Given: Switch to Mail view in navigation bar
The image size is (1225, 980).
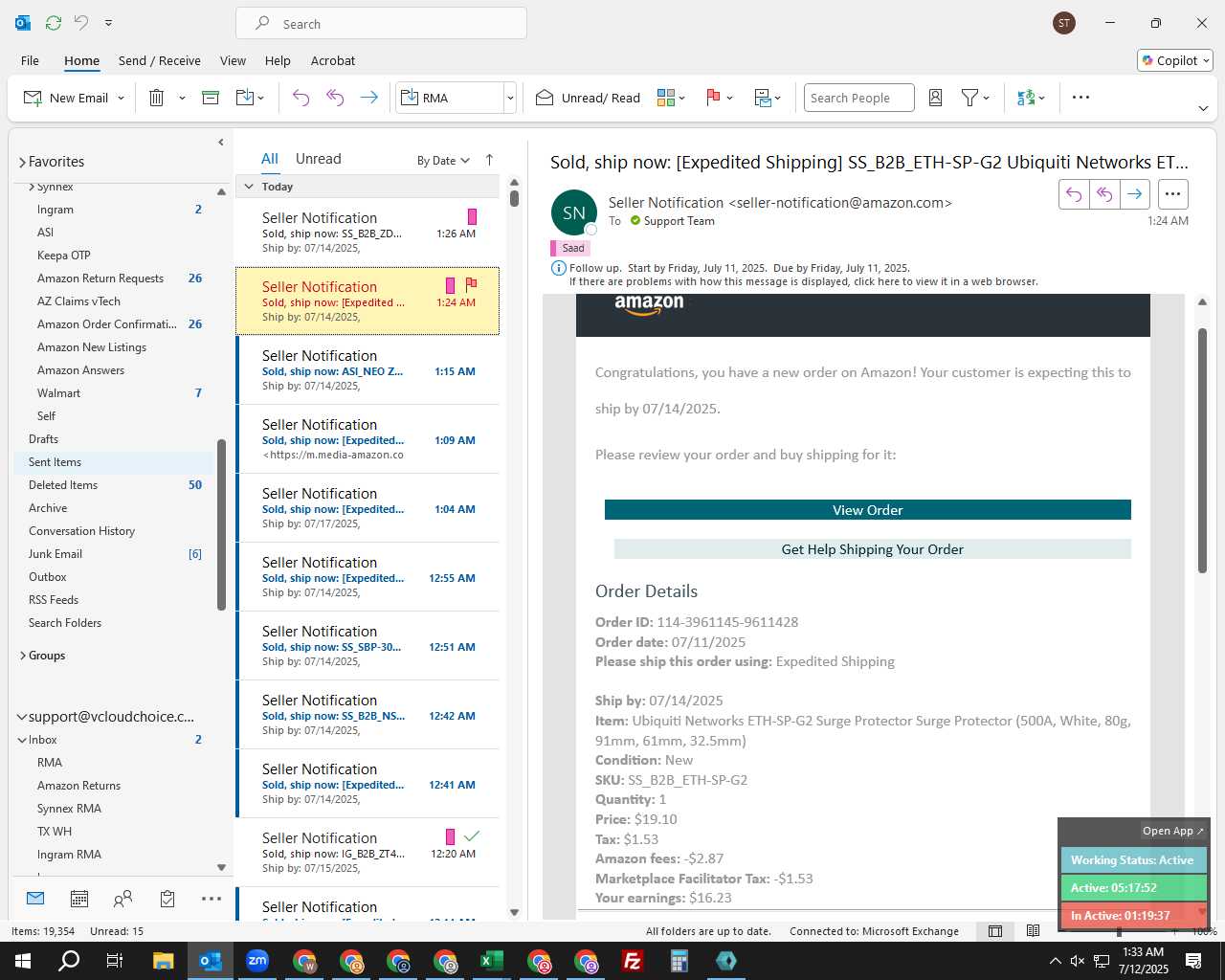Looking at the screenshot, I should (35, 899).
